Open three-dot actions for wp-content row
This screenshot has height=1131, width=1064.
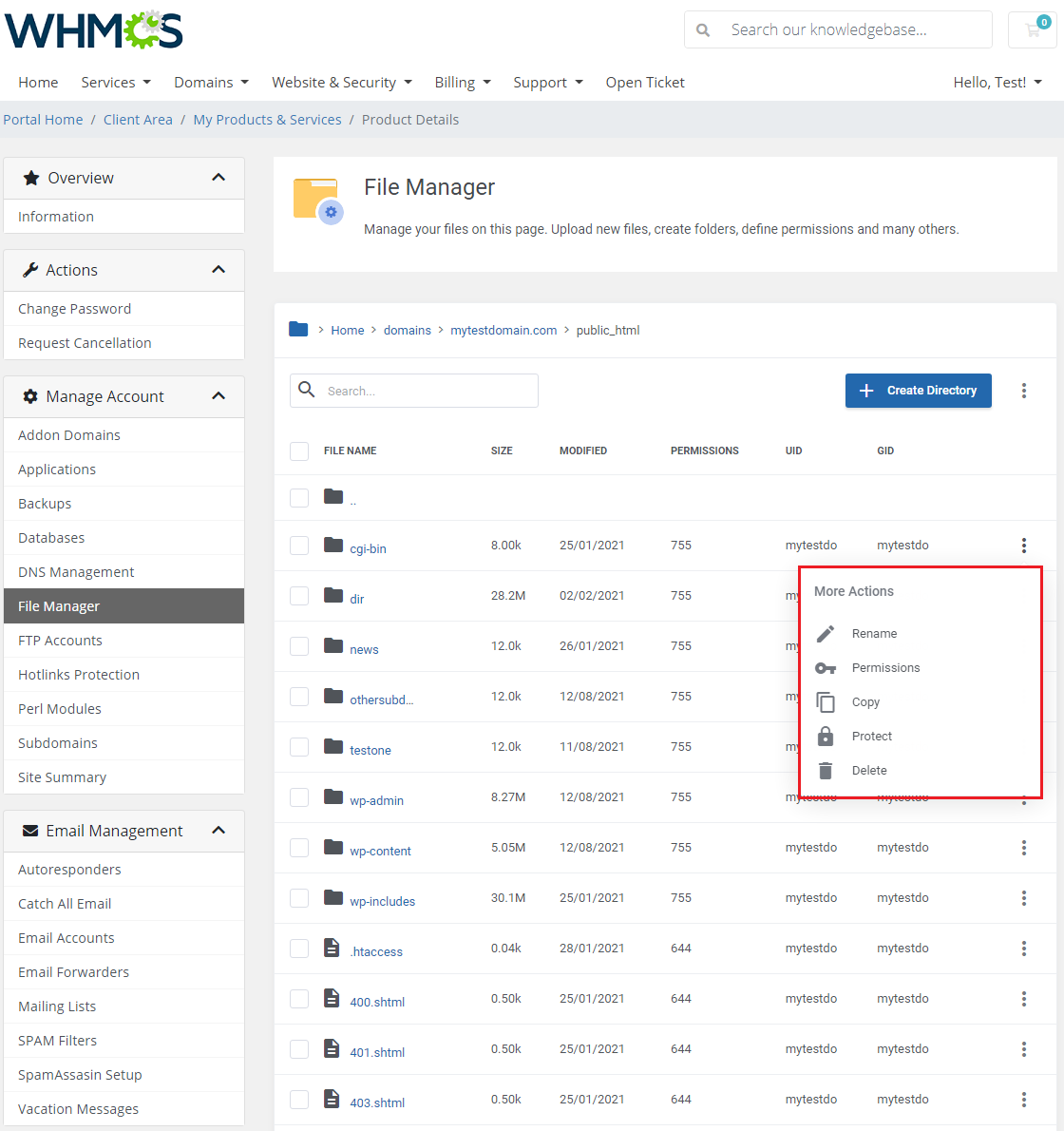(1024, 848)
